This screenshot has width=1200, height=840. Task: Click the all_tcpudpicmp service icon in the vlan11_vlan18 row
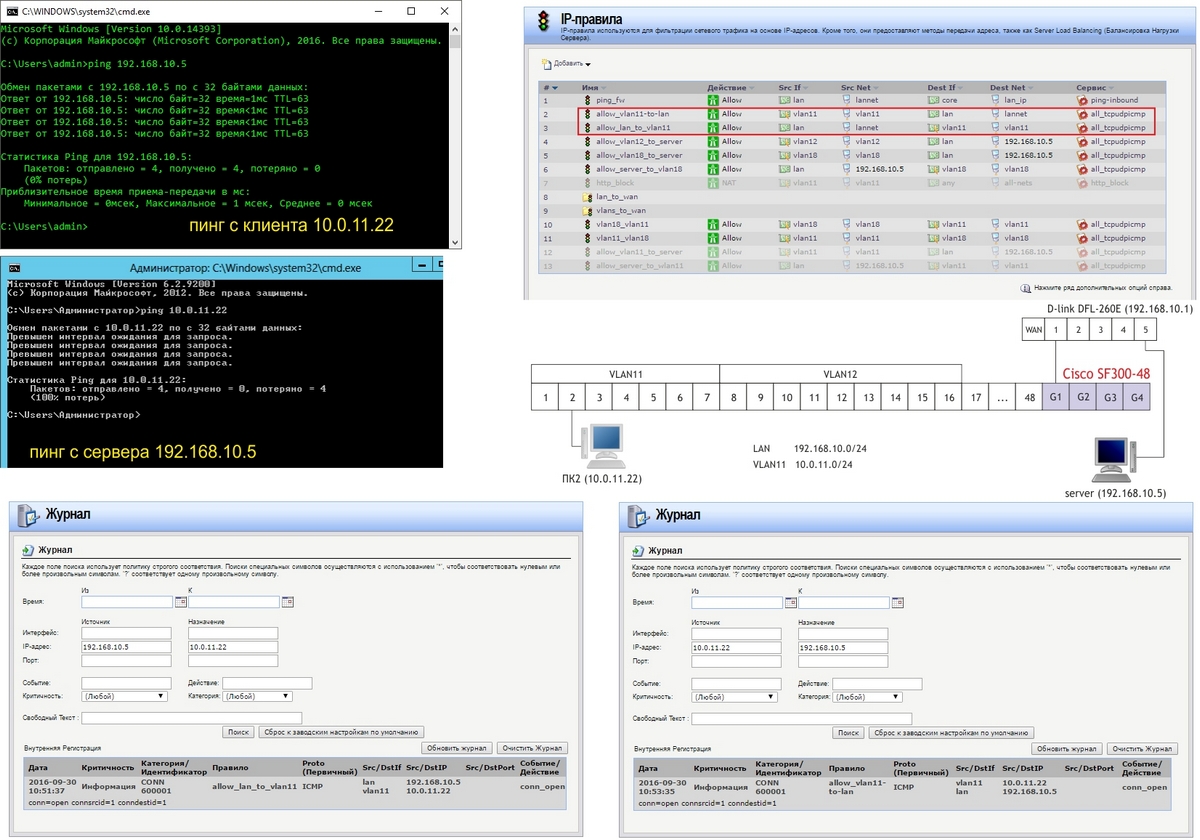coord(1082,239)
